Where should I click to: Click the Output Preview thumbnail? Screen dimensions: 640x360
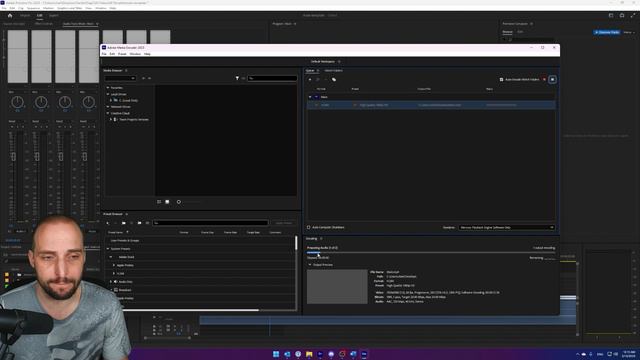click(337, 287)
